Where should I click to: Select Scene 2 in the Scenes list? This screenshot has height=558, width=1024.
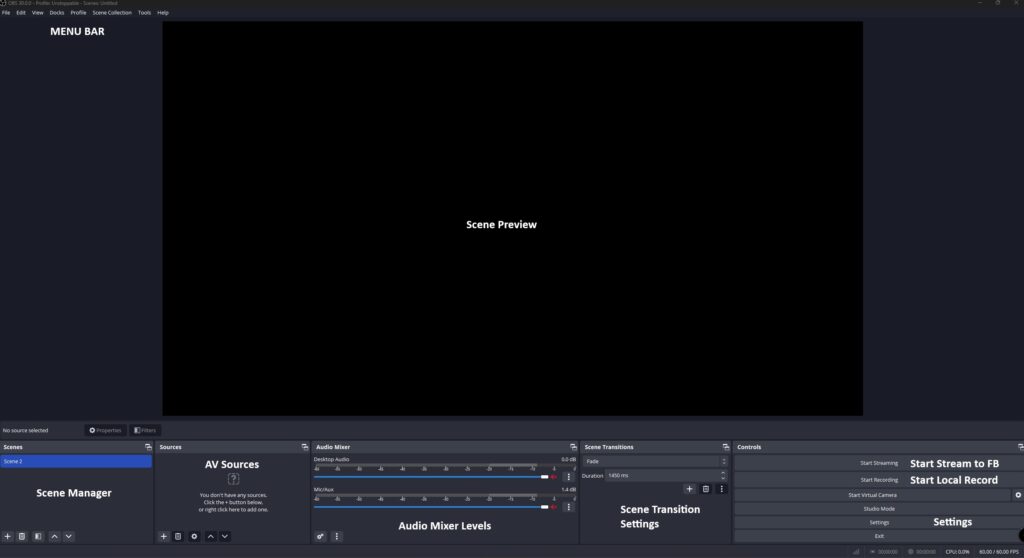pyautogui.click(x=76, y=461)
